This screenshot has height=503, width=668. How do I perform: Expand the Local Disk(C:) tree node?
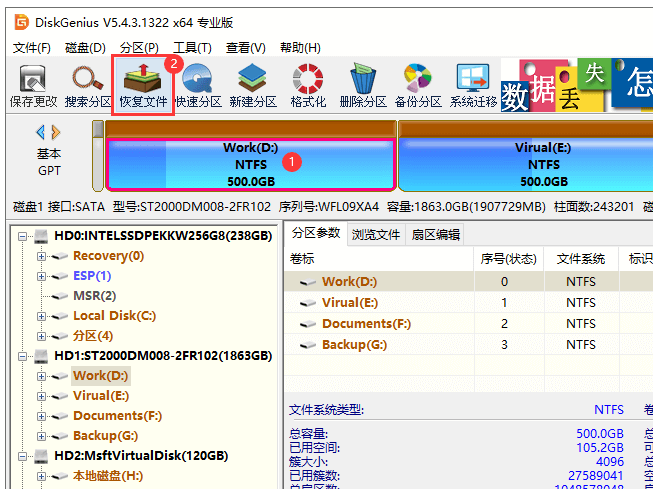point(42,316)
